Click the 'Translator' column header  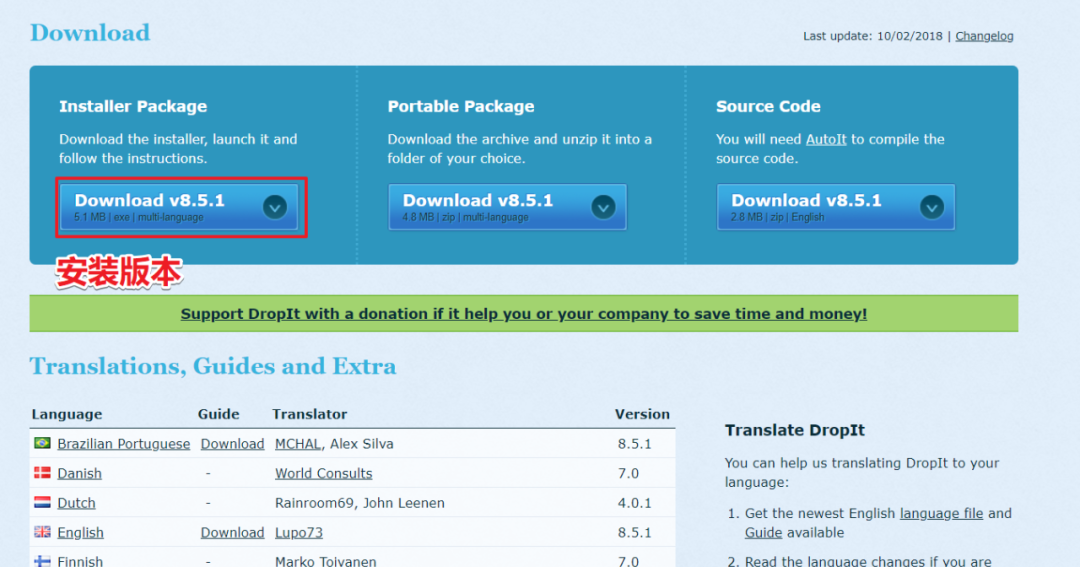309,415
